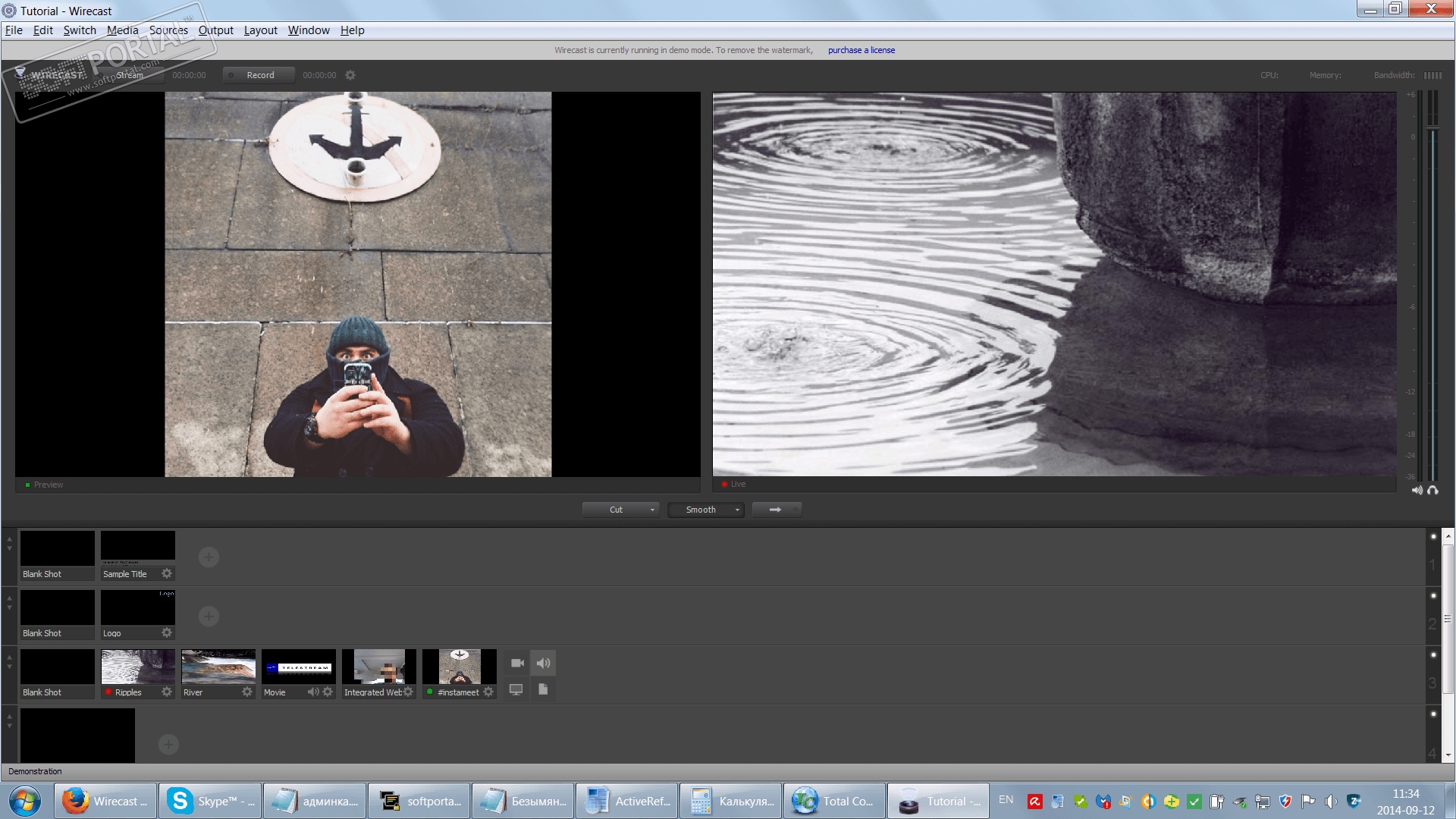1456x819 pixels.
Task: Click the camera source icon
Action: [517, 664]
